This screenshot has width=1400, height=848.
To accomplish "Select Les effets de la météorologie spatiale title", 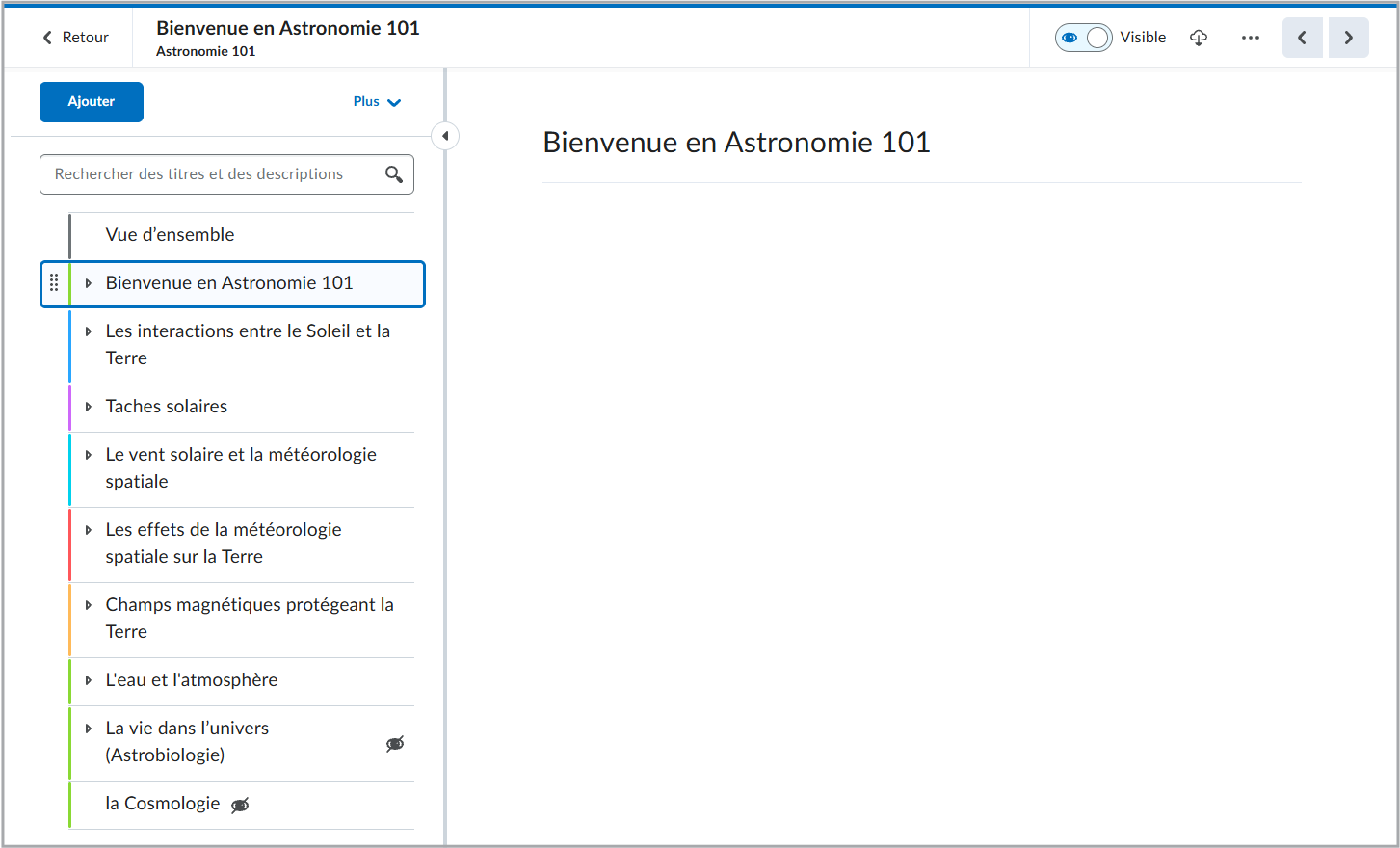I will pyautogui.click(x=224, y=543).
